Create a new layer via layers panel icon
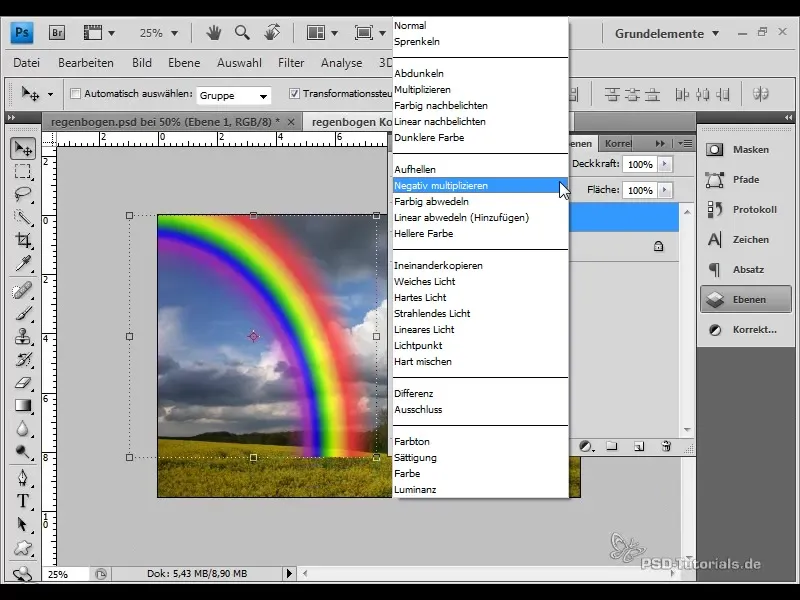 click(x=639, y=446)
